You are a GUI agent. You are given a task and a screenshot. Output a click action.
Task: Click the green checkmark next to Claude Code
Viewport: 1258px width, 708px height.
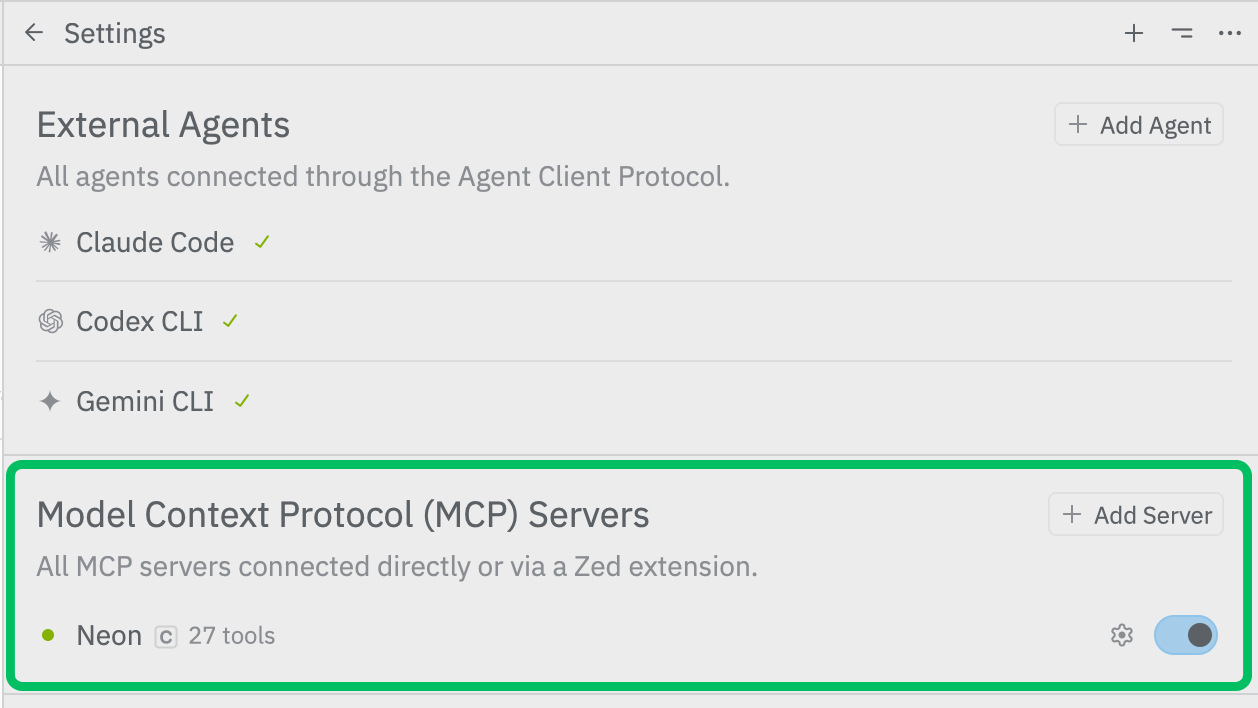pyautogui.click(x=262, y=242)
